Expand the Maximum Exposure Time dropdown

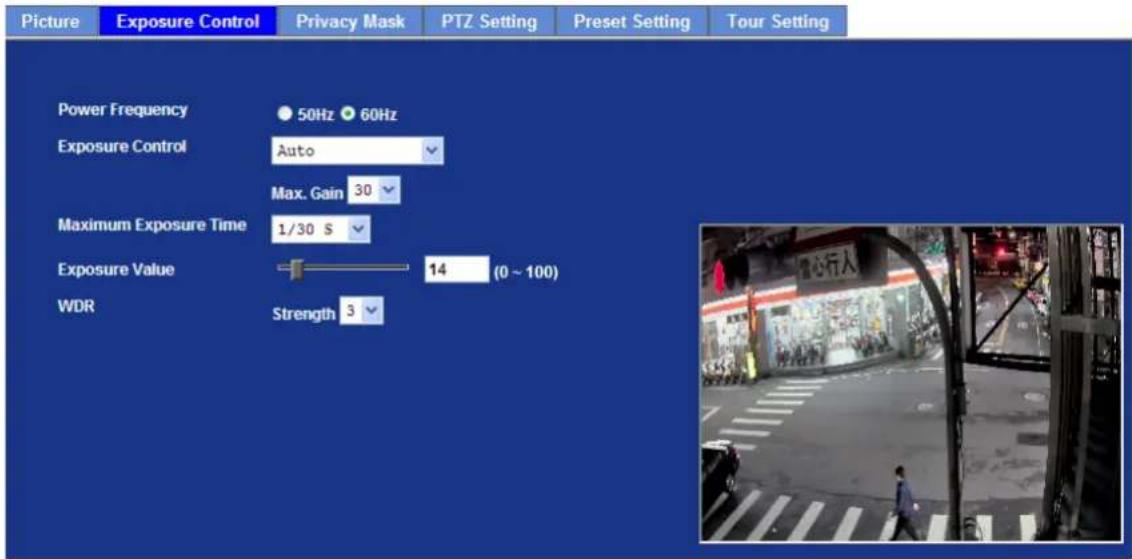pyautogui.click(x=321, y=230)
